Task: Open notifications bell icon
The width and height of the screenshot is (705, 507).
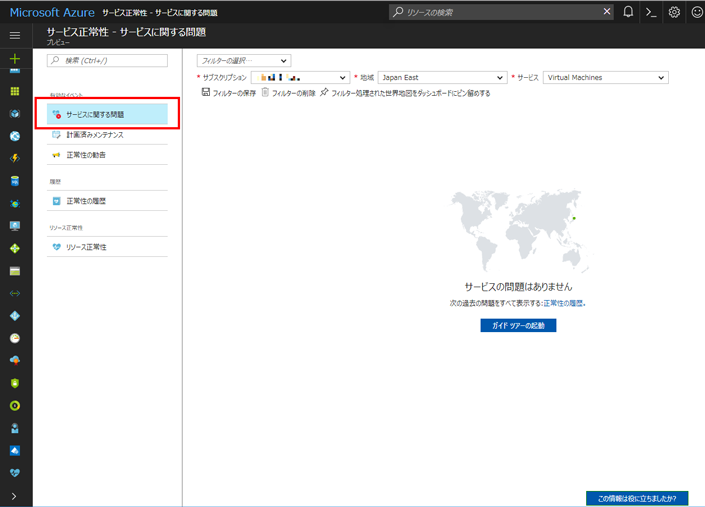Action: click(628, 12)
